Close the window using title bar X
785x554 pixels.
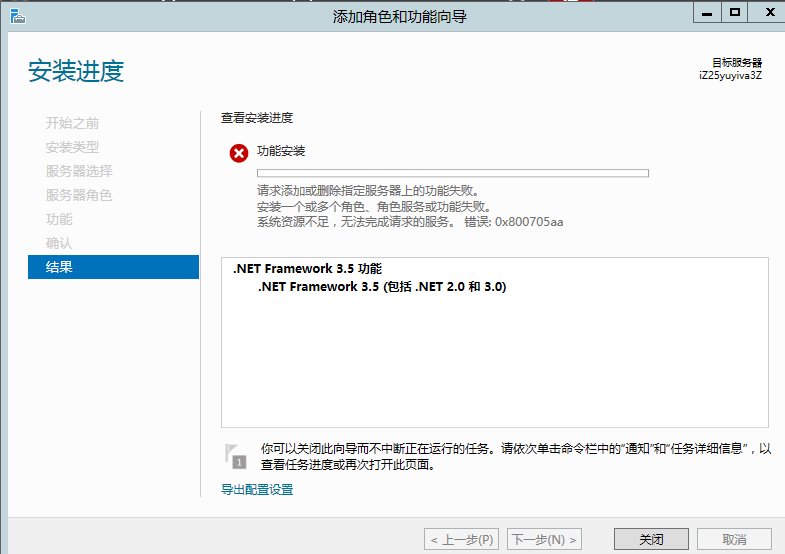765,12
